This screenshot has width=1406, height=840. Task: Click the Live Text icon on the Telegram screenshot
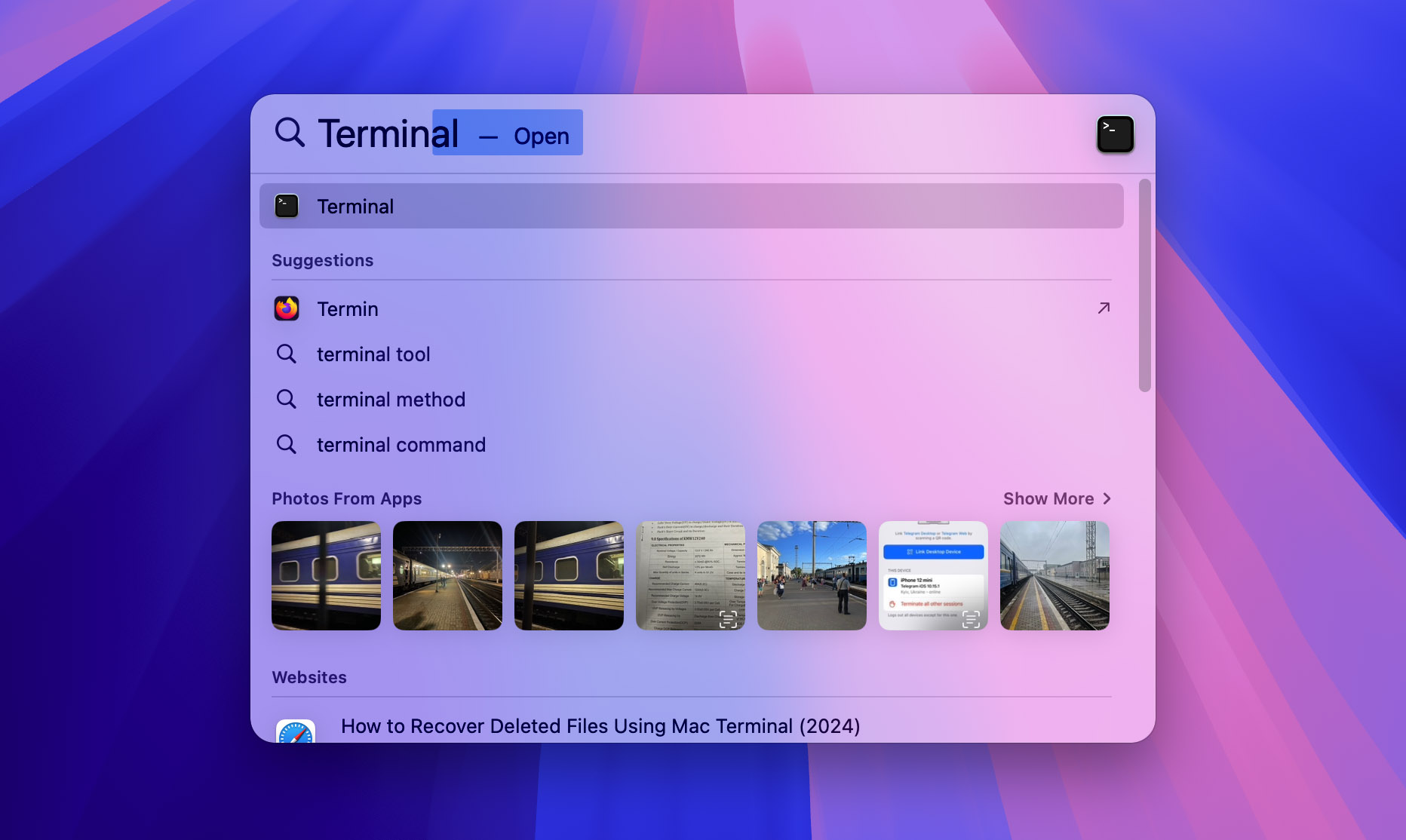971,619
